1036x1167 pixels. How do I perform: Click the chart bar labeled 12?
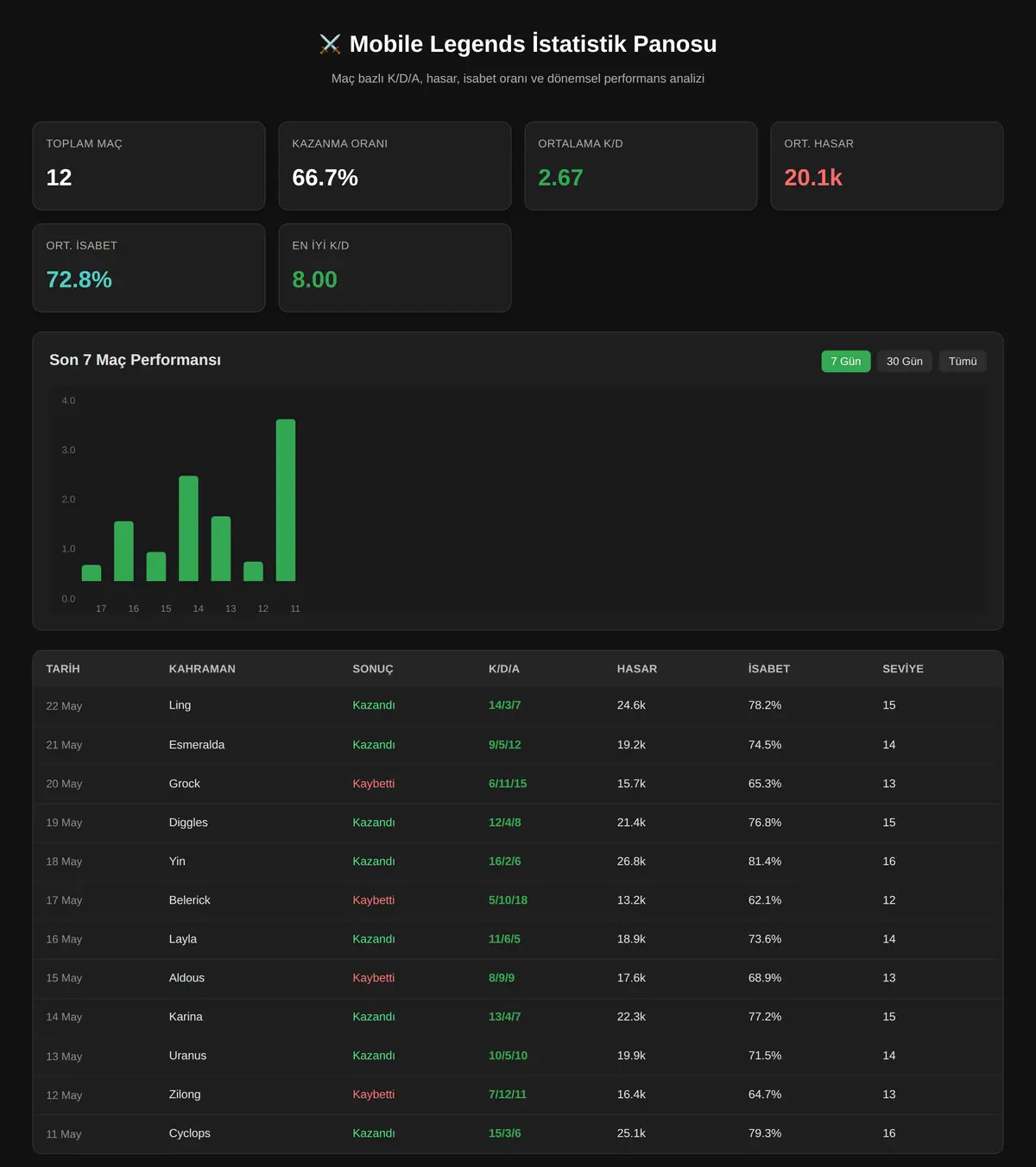(253, 571)
